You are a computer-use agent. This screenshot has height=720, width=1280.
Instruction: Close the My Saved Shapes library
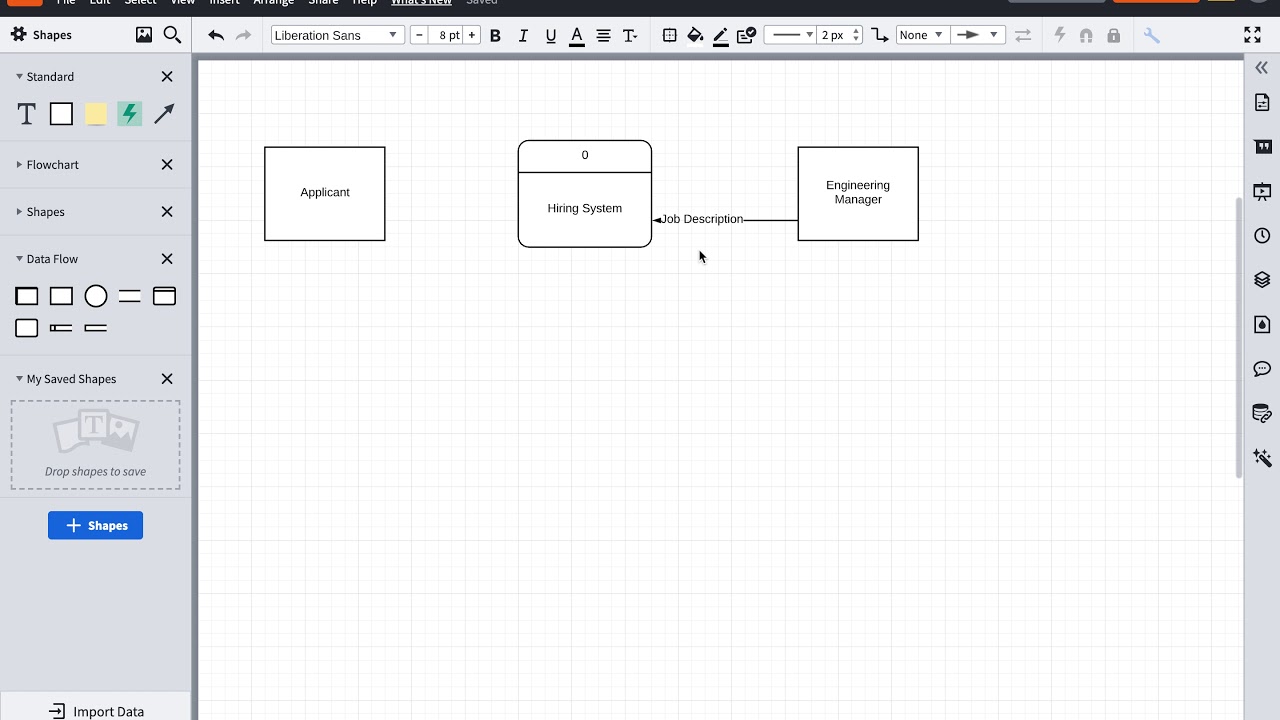point(167,378)
